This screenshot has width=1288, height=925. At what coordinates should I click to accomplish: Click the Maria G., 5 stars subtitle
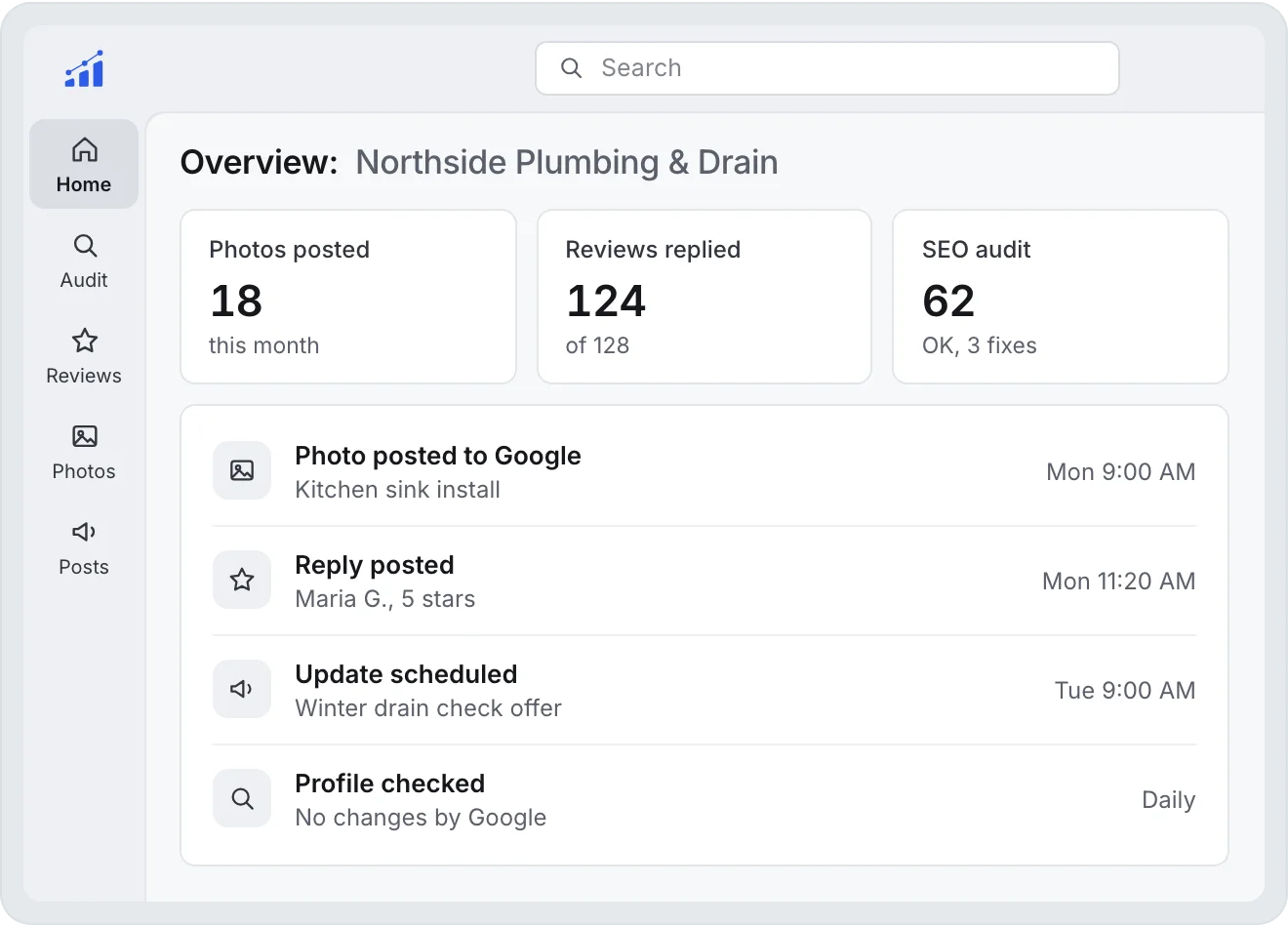[385, 599]
